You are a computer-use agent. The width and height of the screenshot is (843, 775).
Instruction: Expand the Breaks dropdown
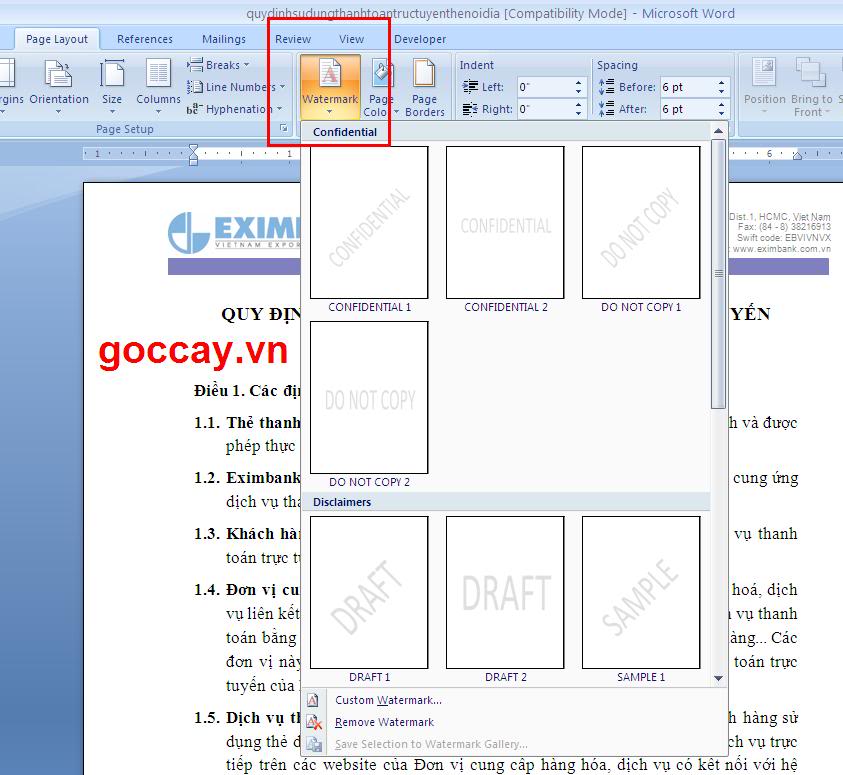click(222, 65)
